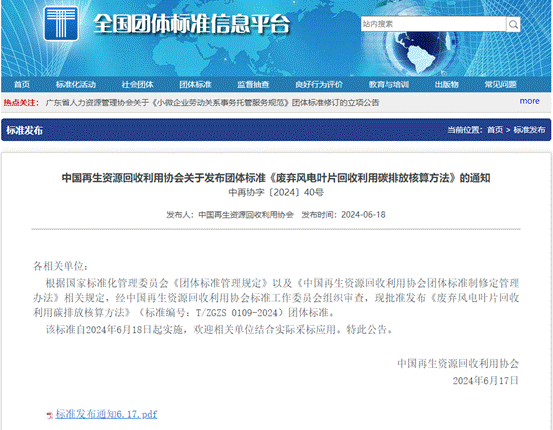This screenshot has height=430, width=553.
Task: Click 标准发布 in the breadcrumb trail
Action: click(x=529, y=130)
